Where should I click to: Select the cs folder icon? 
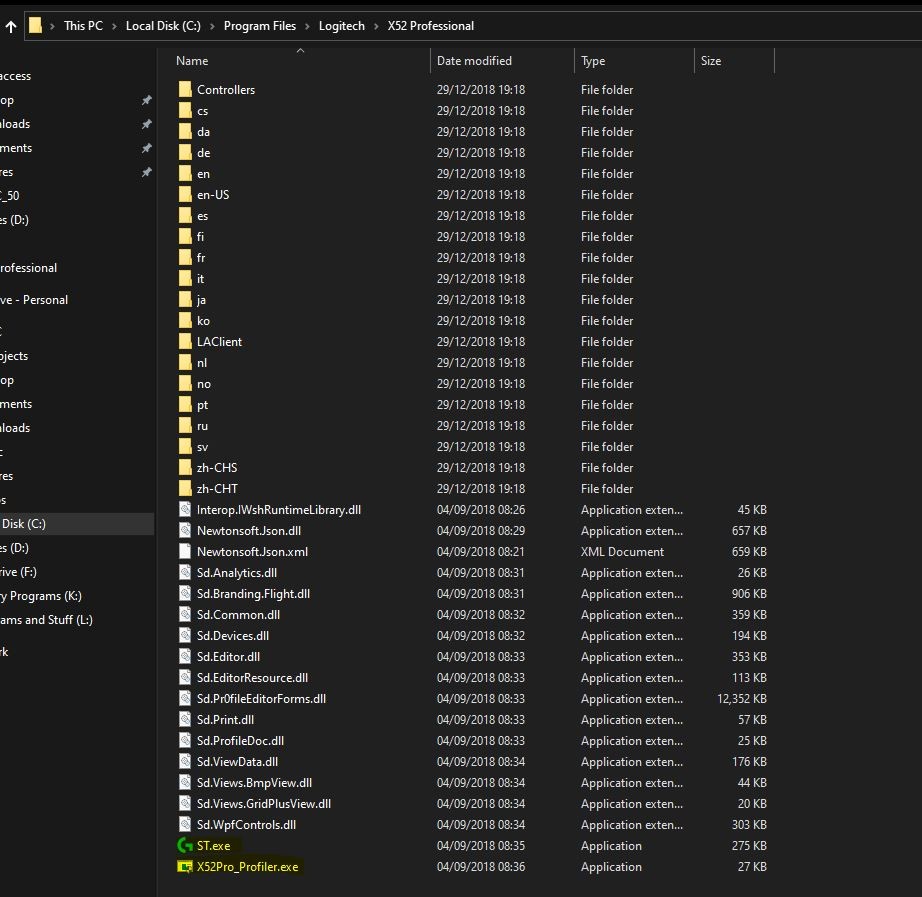(x=185, y=111)
